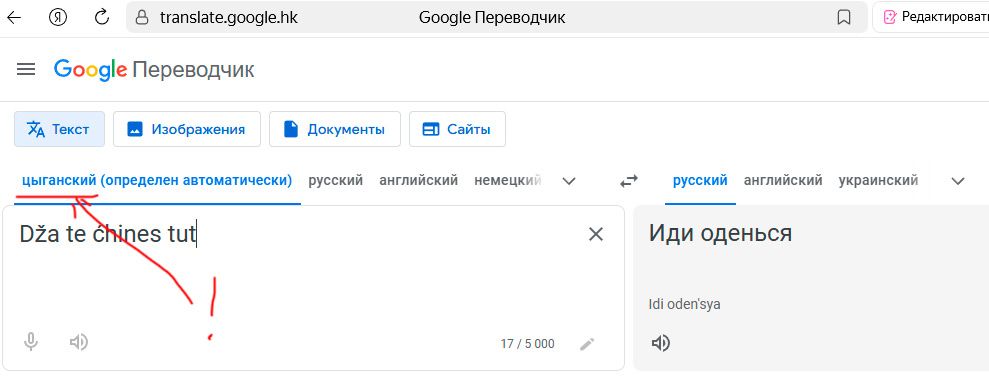Click the translate.google.hk address bar
This screenshot has height=391, width=989.
[x=228, y=18]
